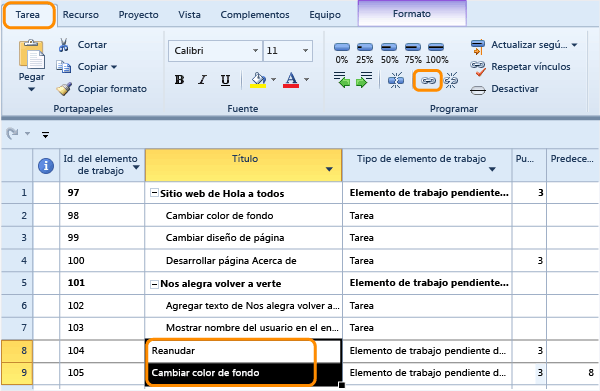Click the Unlink Tasks broken chain icon

[x=451, y=80]
